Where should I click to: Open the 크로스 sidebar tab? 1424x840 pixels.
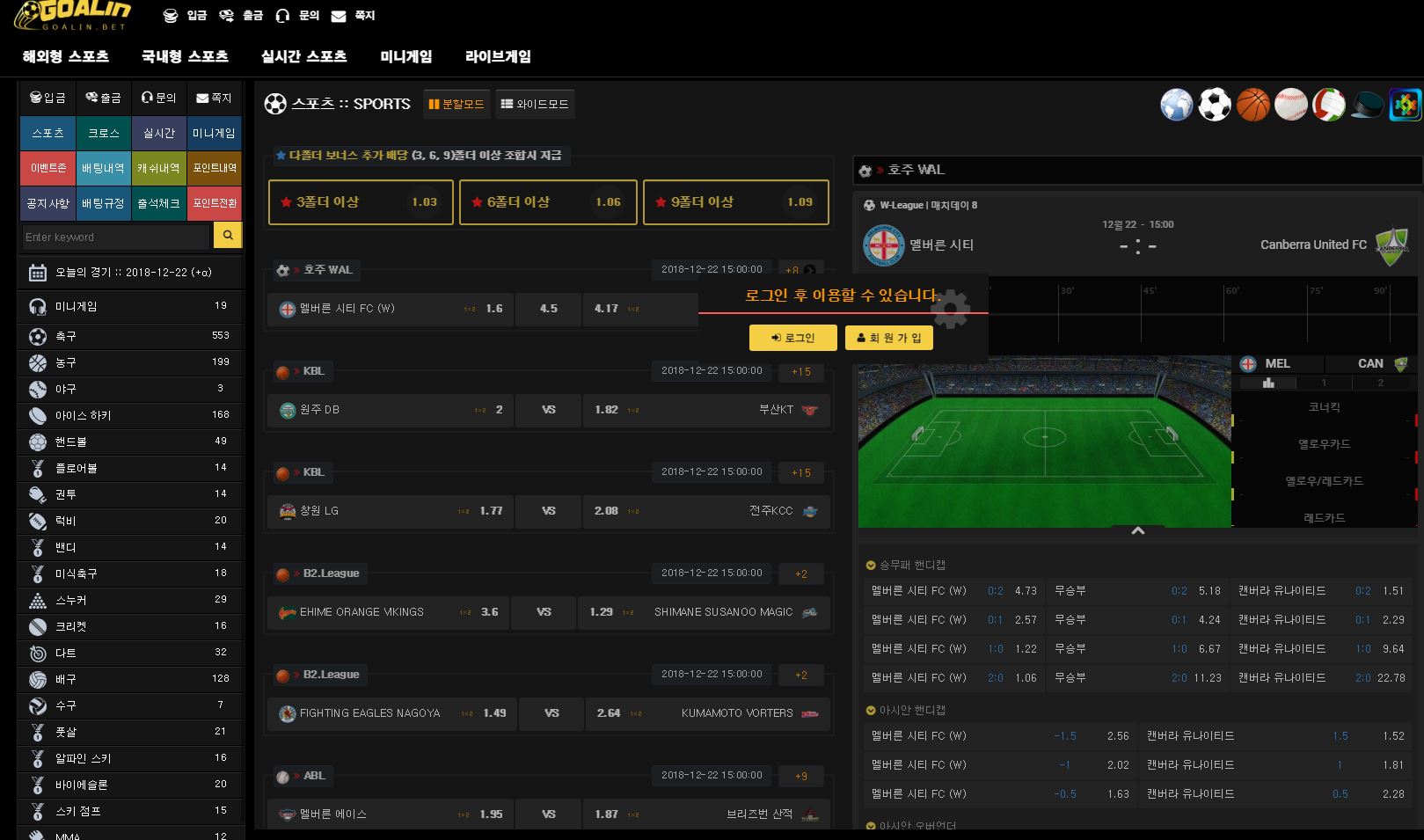tap(104, 133)
